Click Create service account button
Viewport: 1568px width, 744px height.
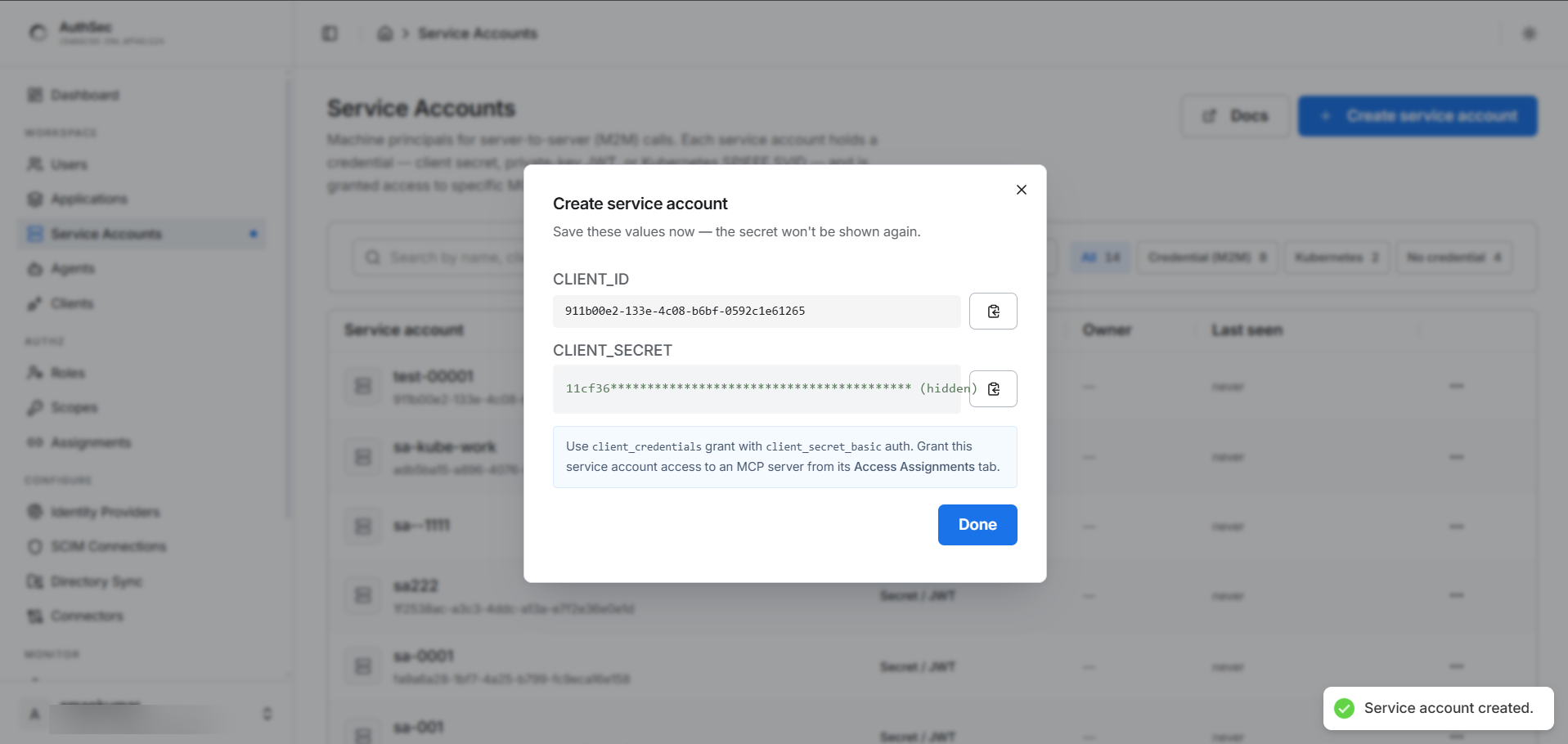click(x=1417, y=116)
